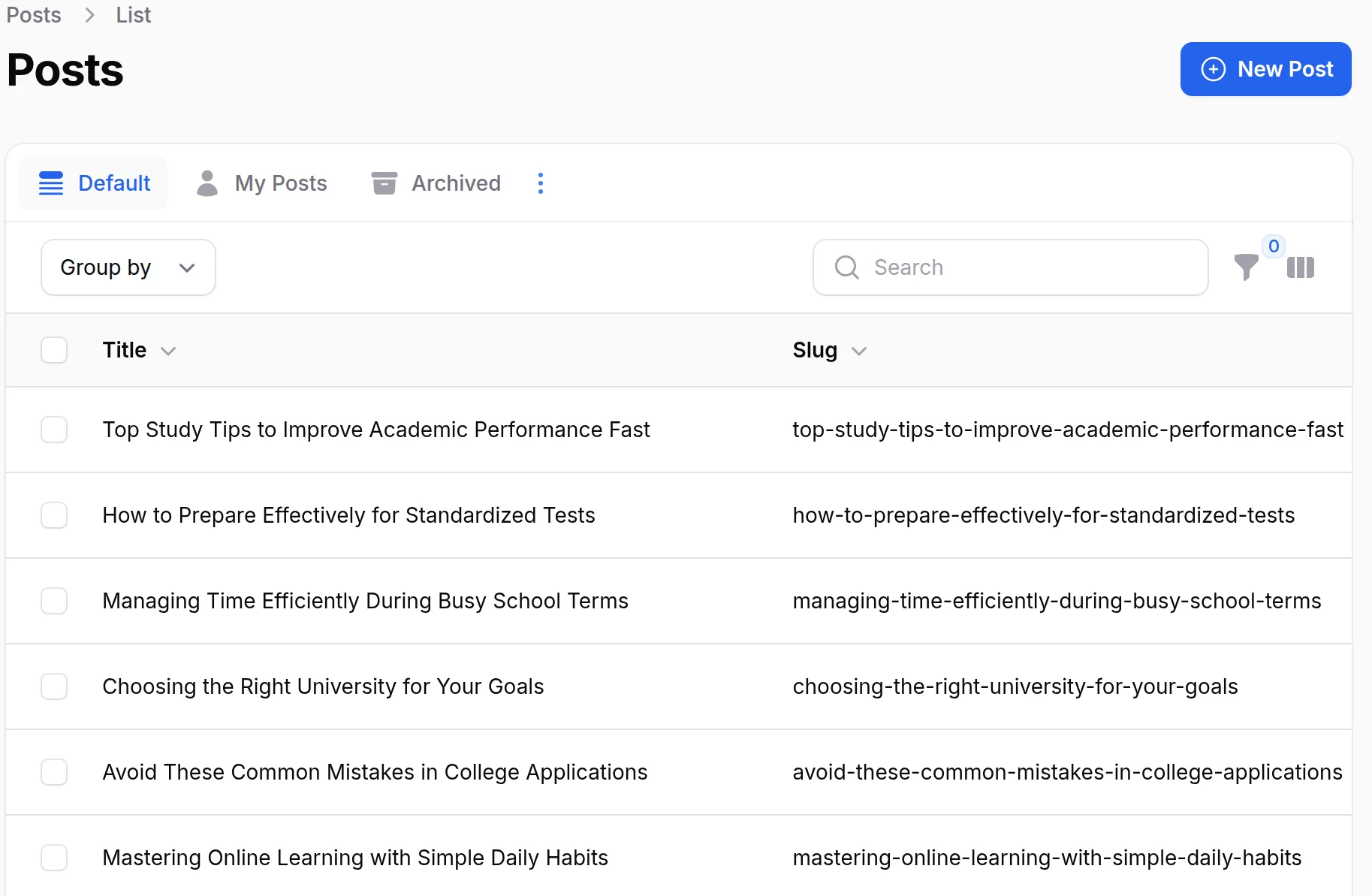
Task: Click the filter count badge showing 0
Action: (x=1274, y=246)
